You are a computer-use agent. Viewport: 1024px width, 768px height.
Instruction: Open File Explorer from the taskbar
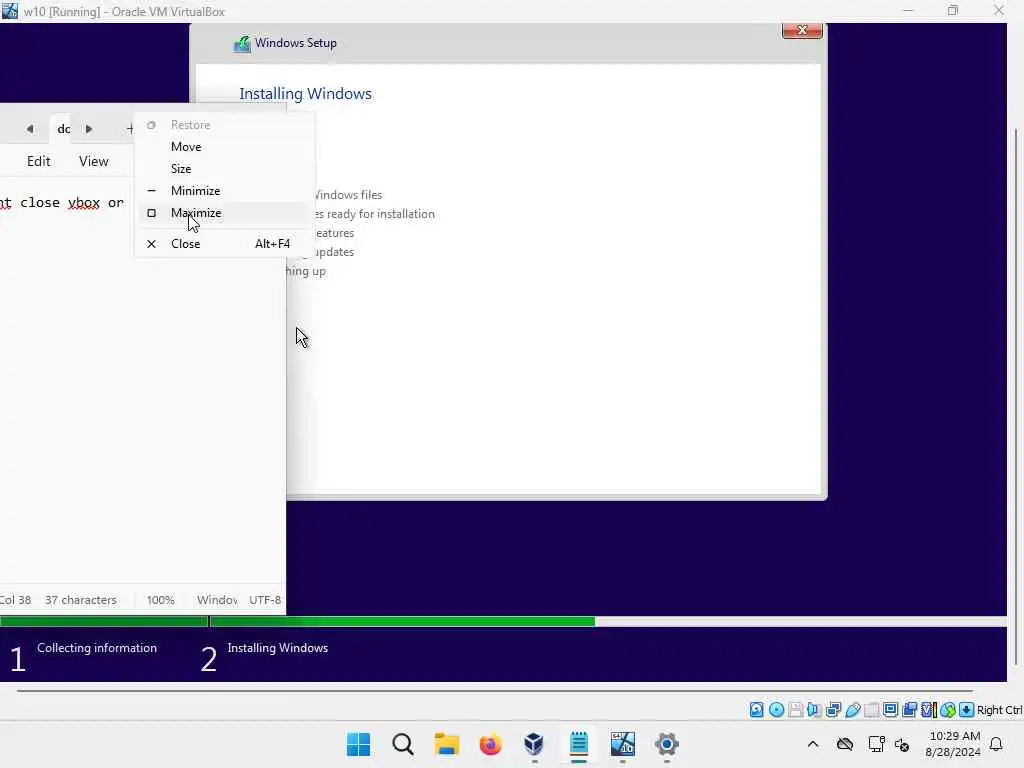(447, 744)
